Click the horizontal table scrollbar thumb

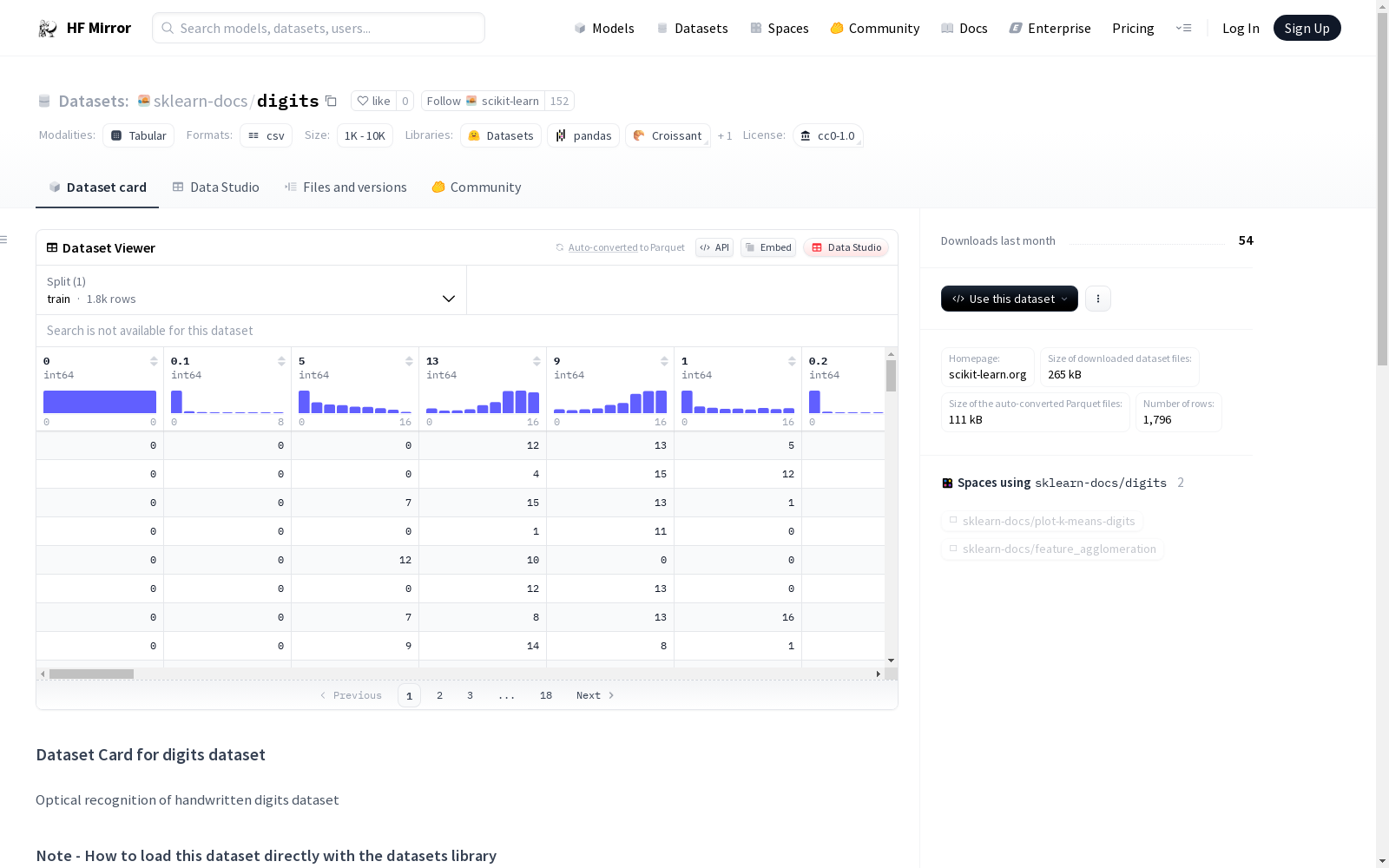(x=91, y=674)
